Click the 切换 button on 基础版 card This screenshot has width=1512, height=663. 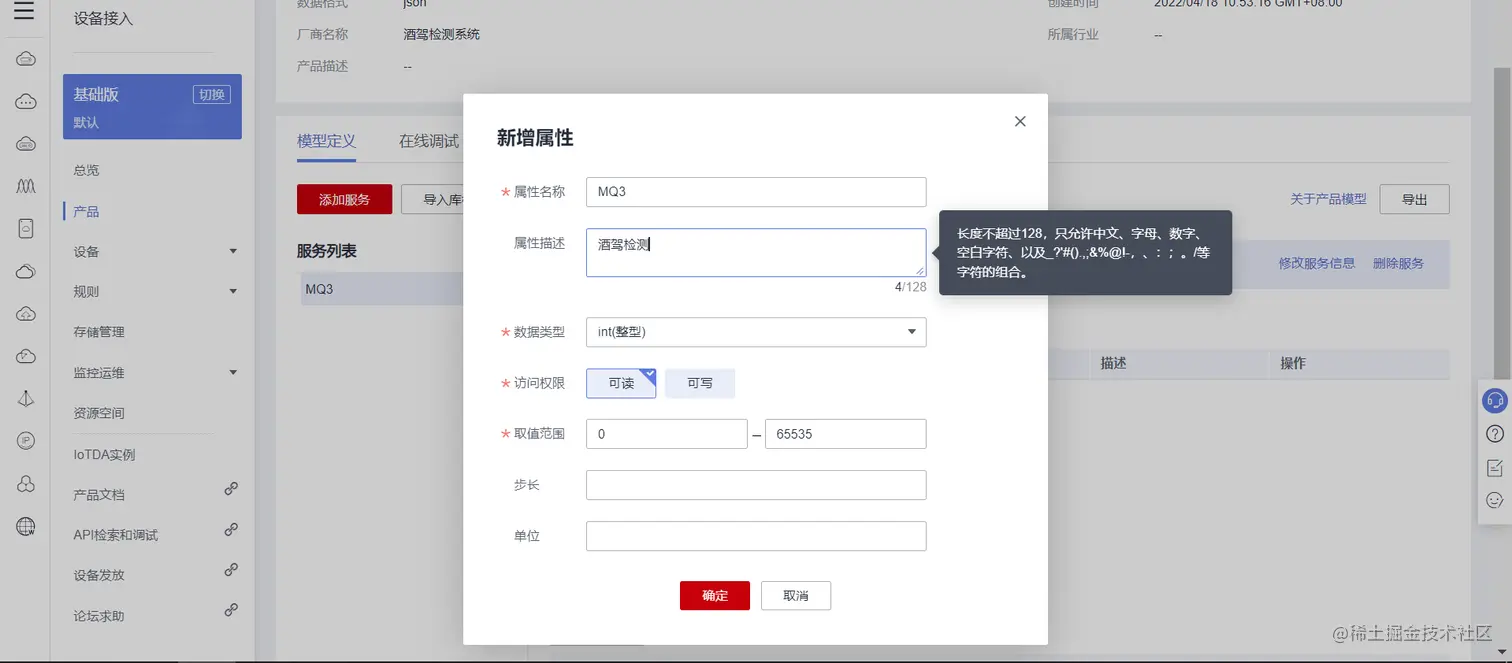point(211,94)
